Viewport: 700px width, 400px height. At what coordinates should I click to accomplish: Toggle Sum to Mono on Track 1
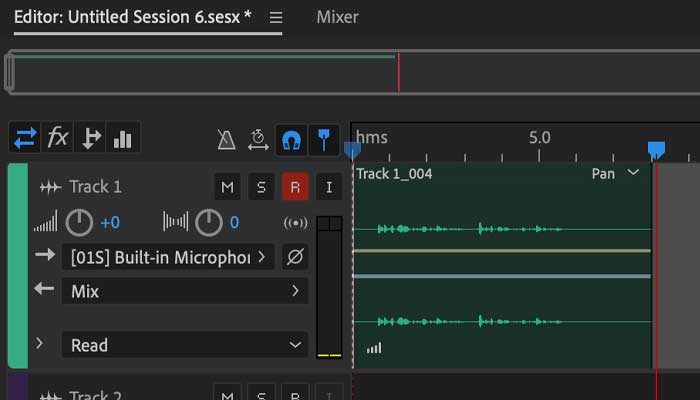[296, 223]
